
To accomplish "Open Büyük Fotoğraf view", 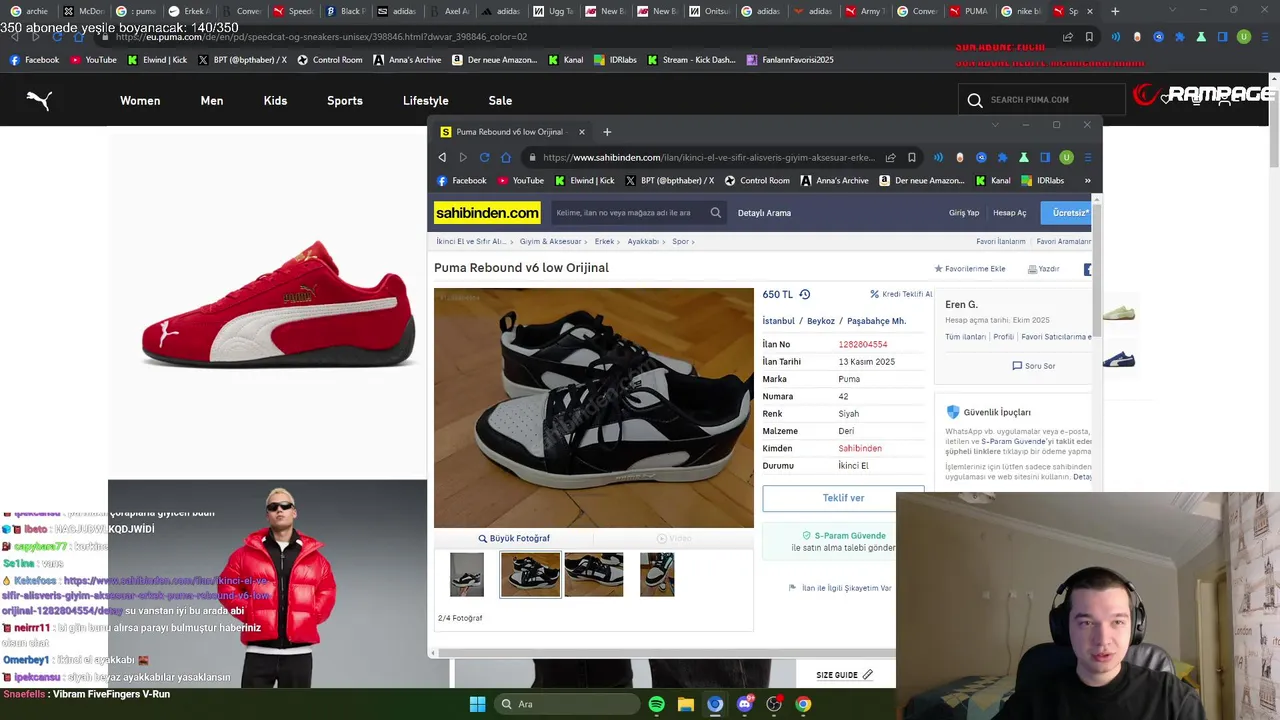I will (x=514, y=538).
